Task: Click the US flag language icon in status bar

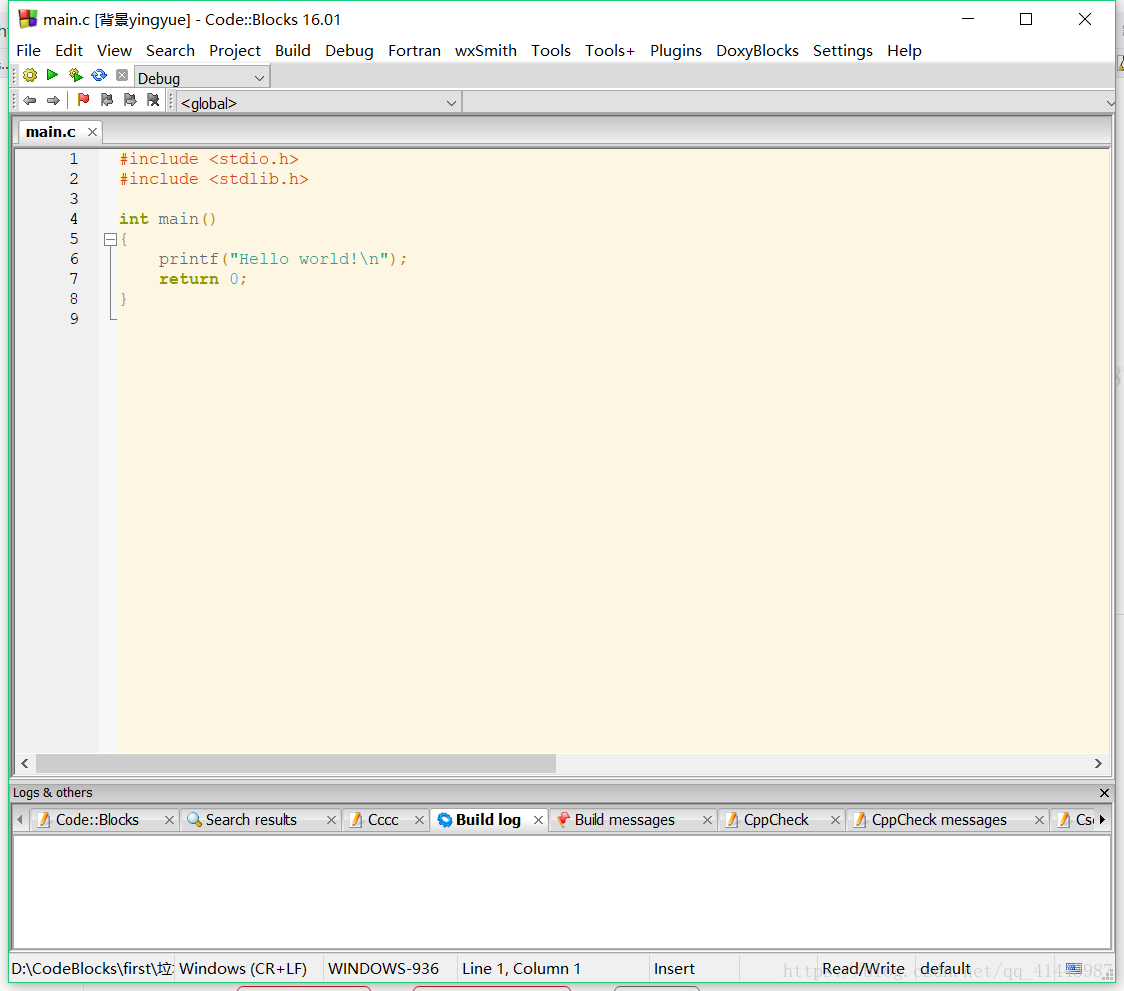Action: (x=1074, y=968)
